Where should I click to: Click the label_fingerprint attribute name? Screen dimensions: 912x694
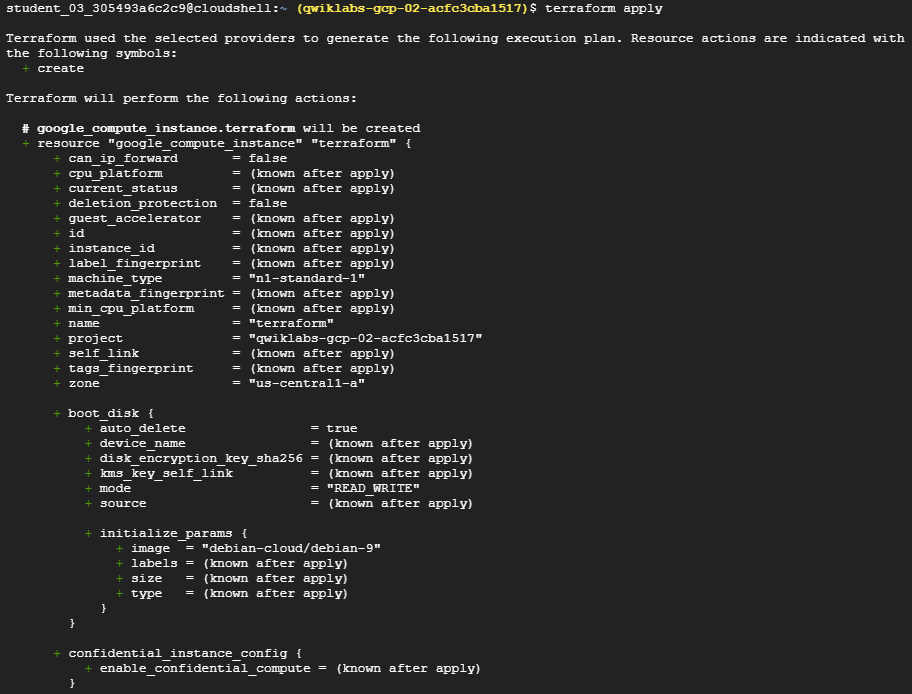click(134, 264)
